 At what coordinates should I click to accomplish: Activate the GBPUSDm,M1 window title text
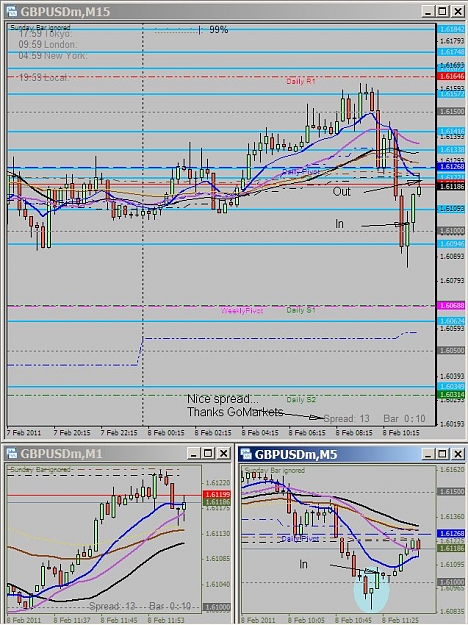[x=61, y=454]
